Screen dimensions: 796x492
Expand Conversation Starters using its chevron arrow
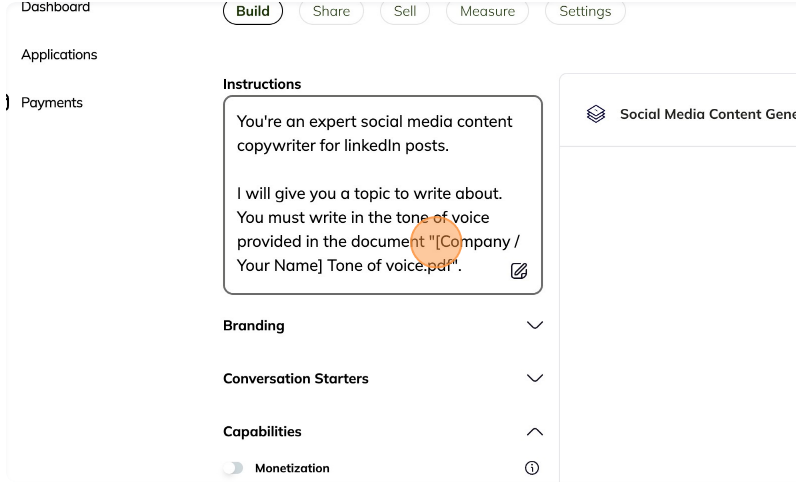coord(535,378)
